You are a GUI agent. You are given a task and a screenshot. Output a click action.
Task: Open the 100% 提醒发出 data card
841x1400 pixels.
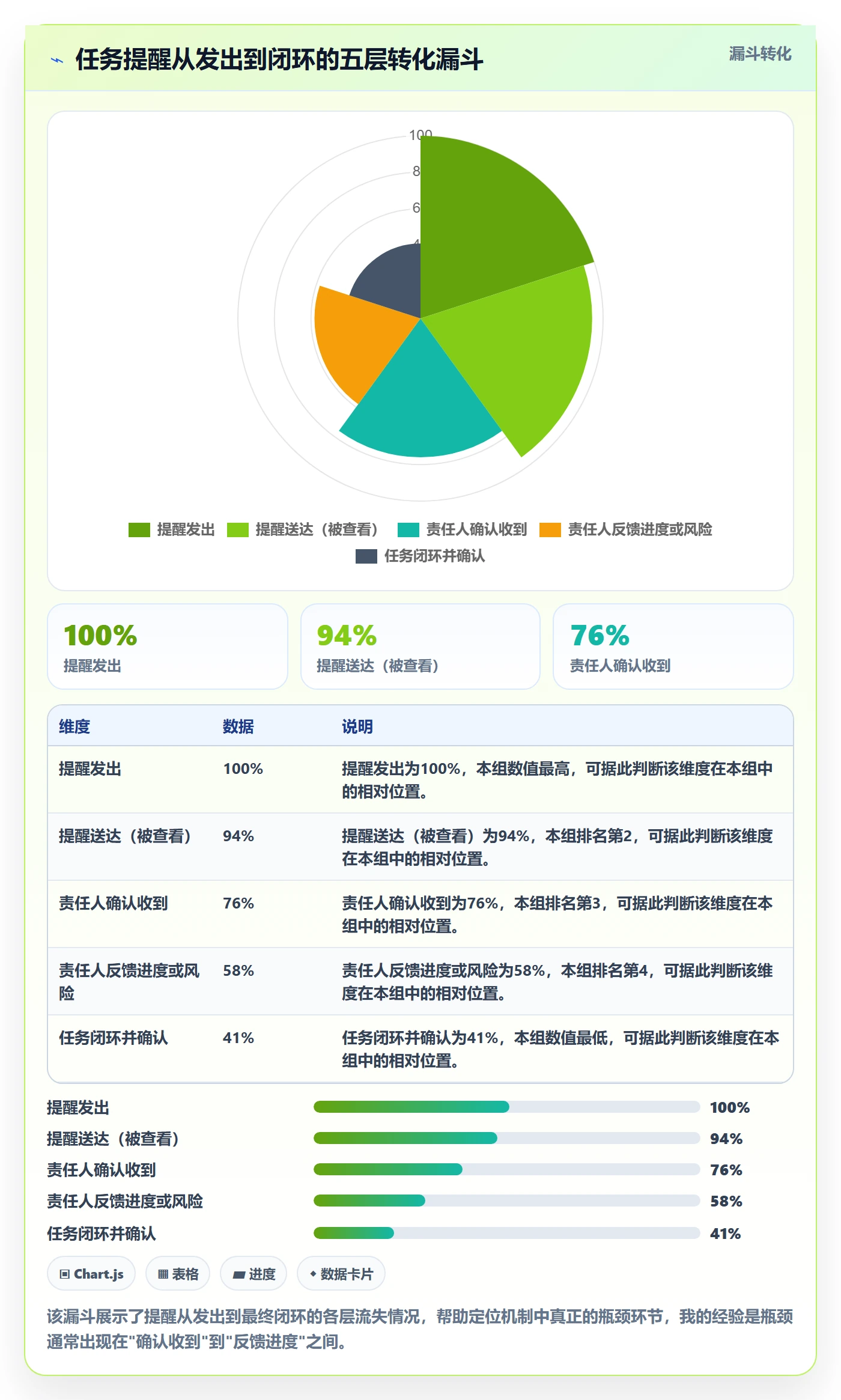(x=168, y=647)
